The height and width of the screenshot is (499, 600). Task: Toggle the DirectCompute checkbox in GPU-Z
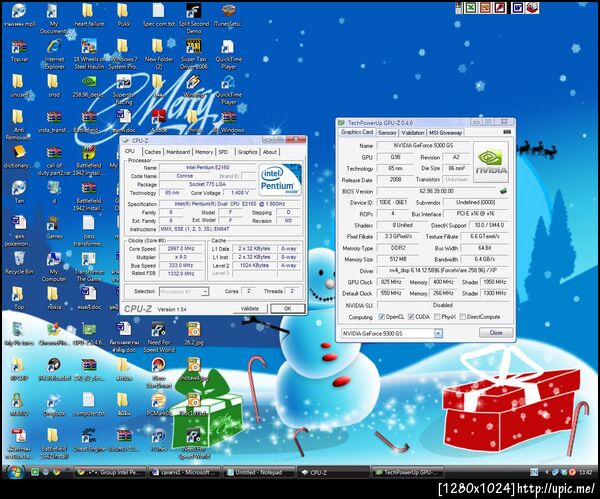coord(463,317)
